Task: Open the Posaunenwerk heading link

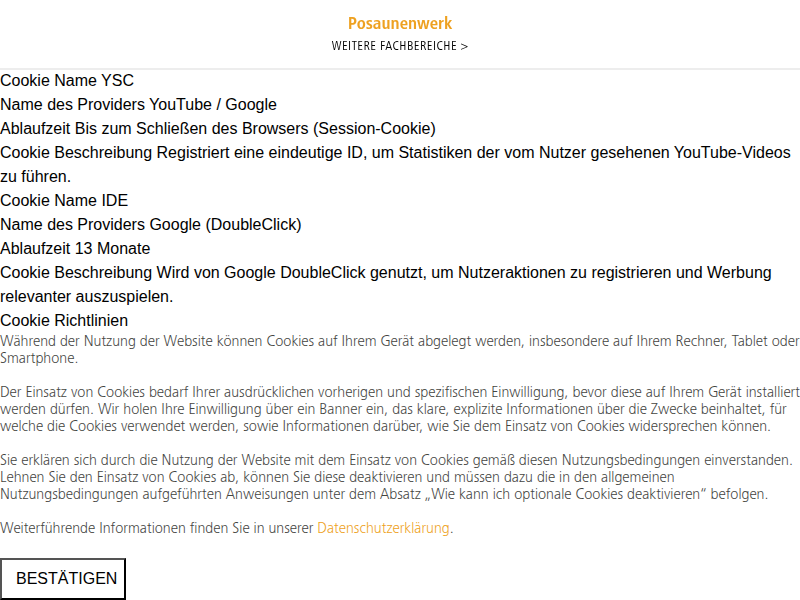Action: (x=399, y=23)
